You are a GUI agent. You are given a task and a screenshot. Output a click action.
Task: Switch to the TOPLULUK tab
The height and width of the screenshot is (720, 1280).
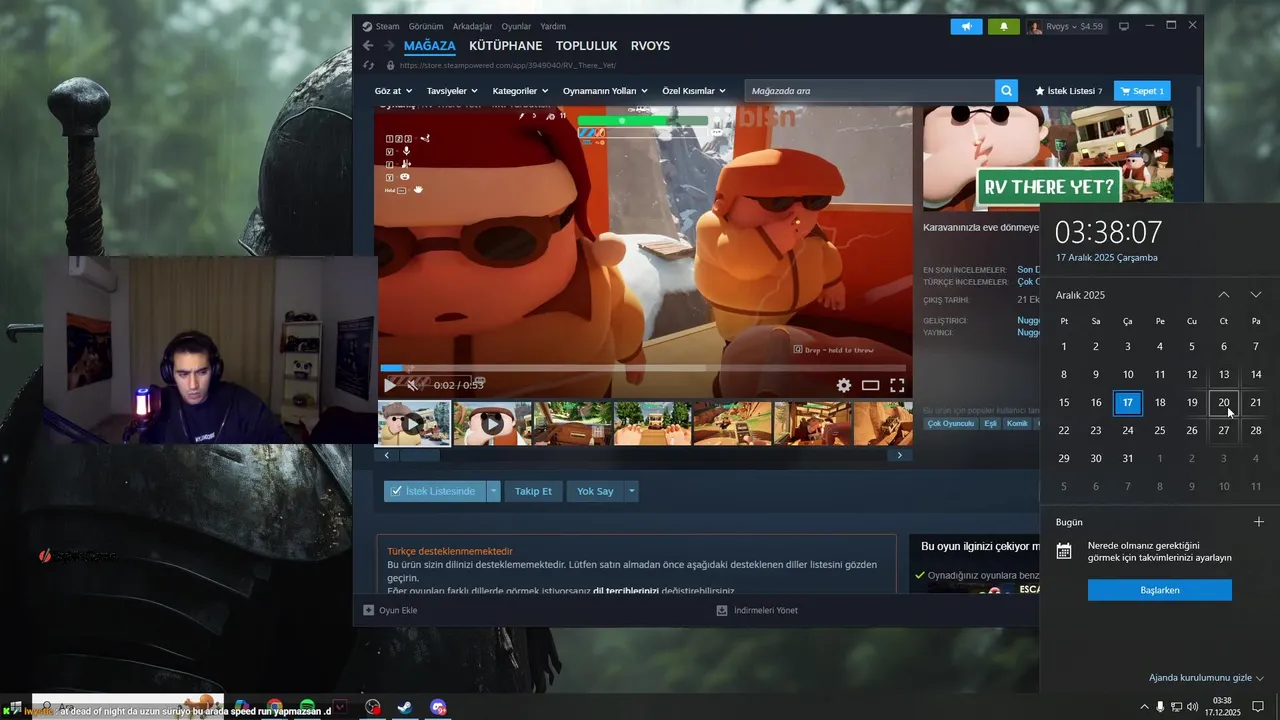pyautogui.click(x=586, y=46)
